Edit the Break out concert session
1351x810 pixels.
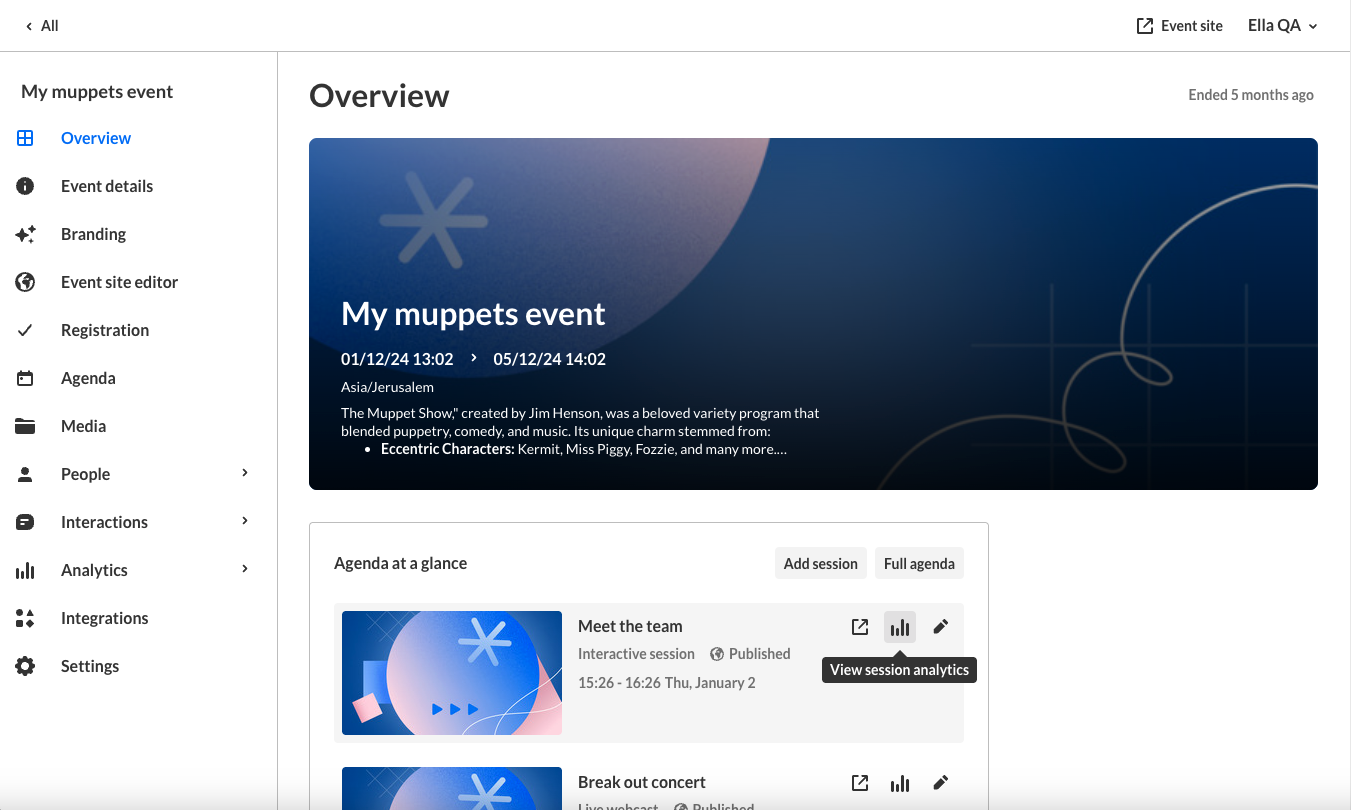pyautogui.click(x=940, y=783)
